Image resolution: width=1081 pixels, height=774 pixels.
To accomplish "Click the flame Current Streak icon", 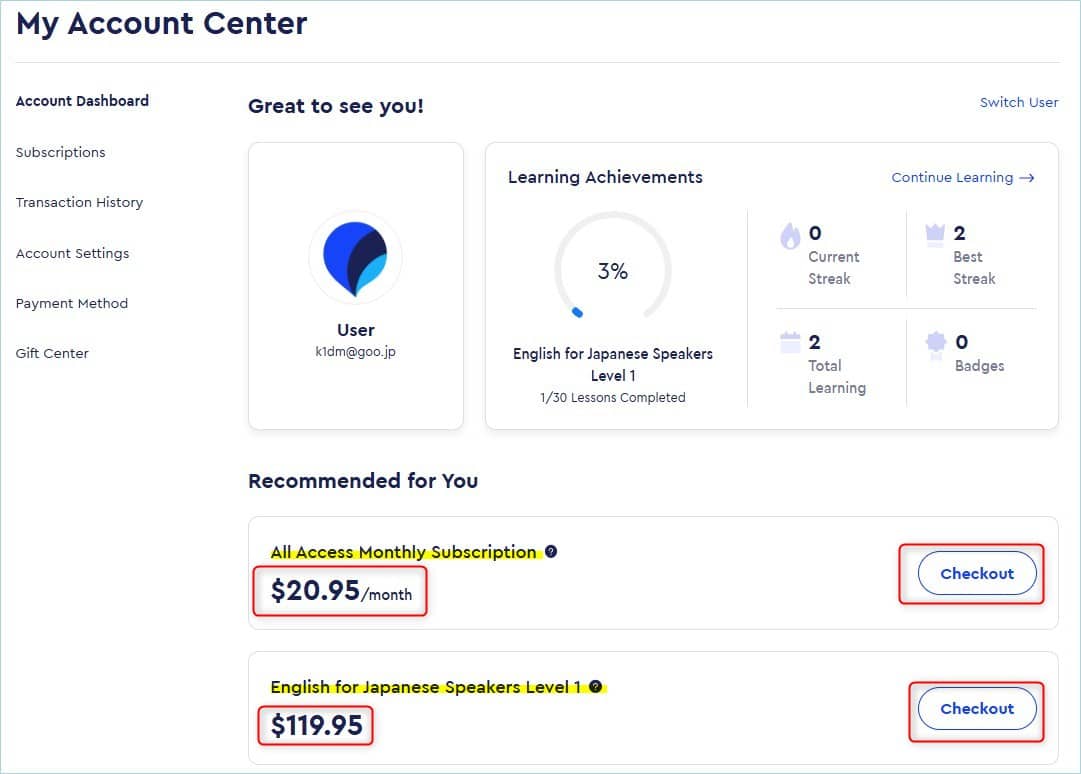I will pos(790,236).
